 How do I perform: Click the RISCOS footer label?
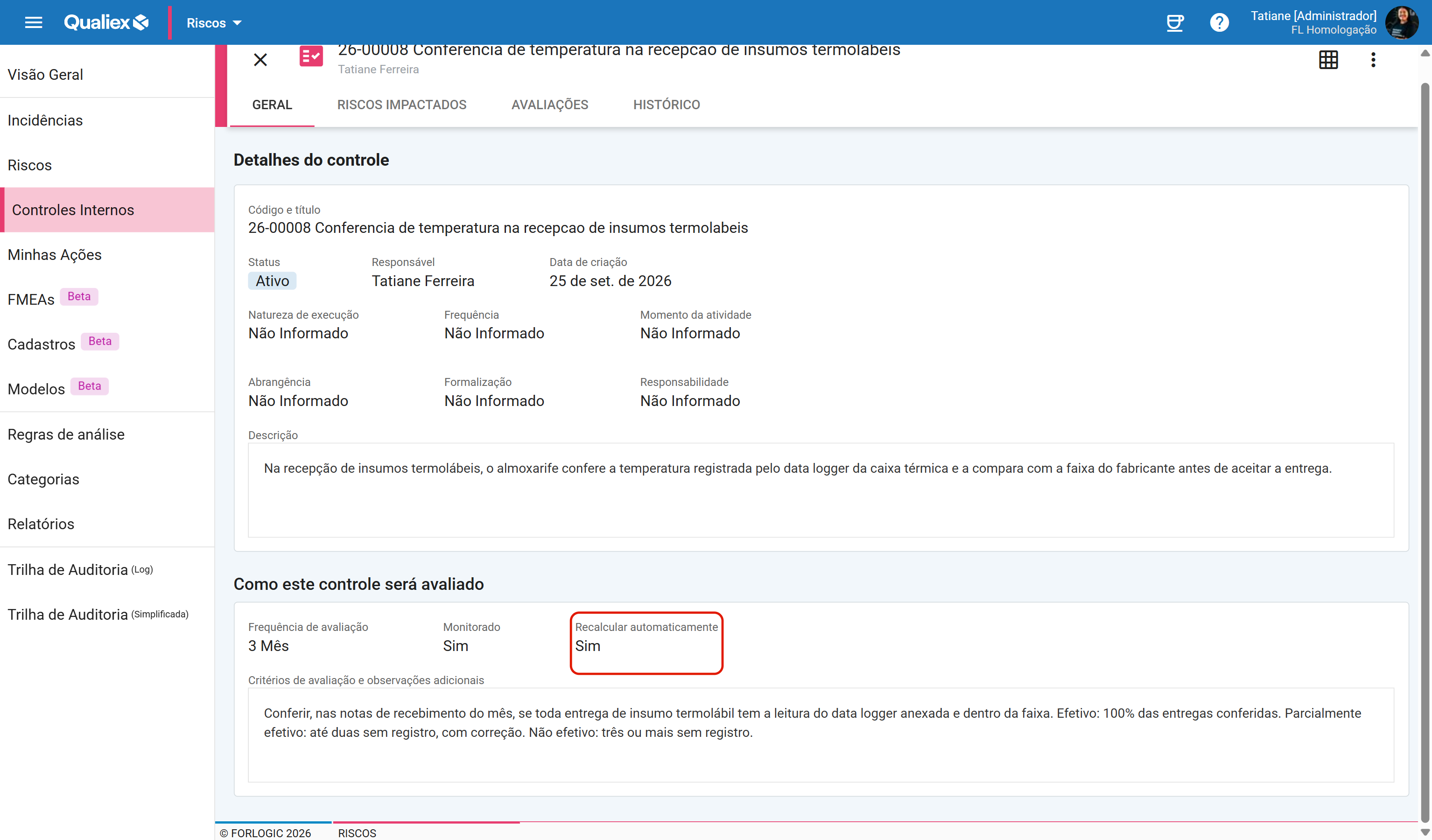point(357,833)
